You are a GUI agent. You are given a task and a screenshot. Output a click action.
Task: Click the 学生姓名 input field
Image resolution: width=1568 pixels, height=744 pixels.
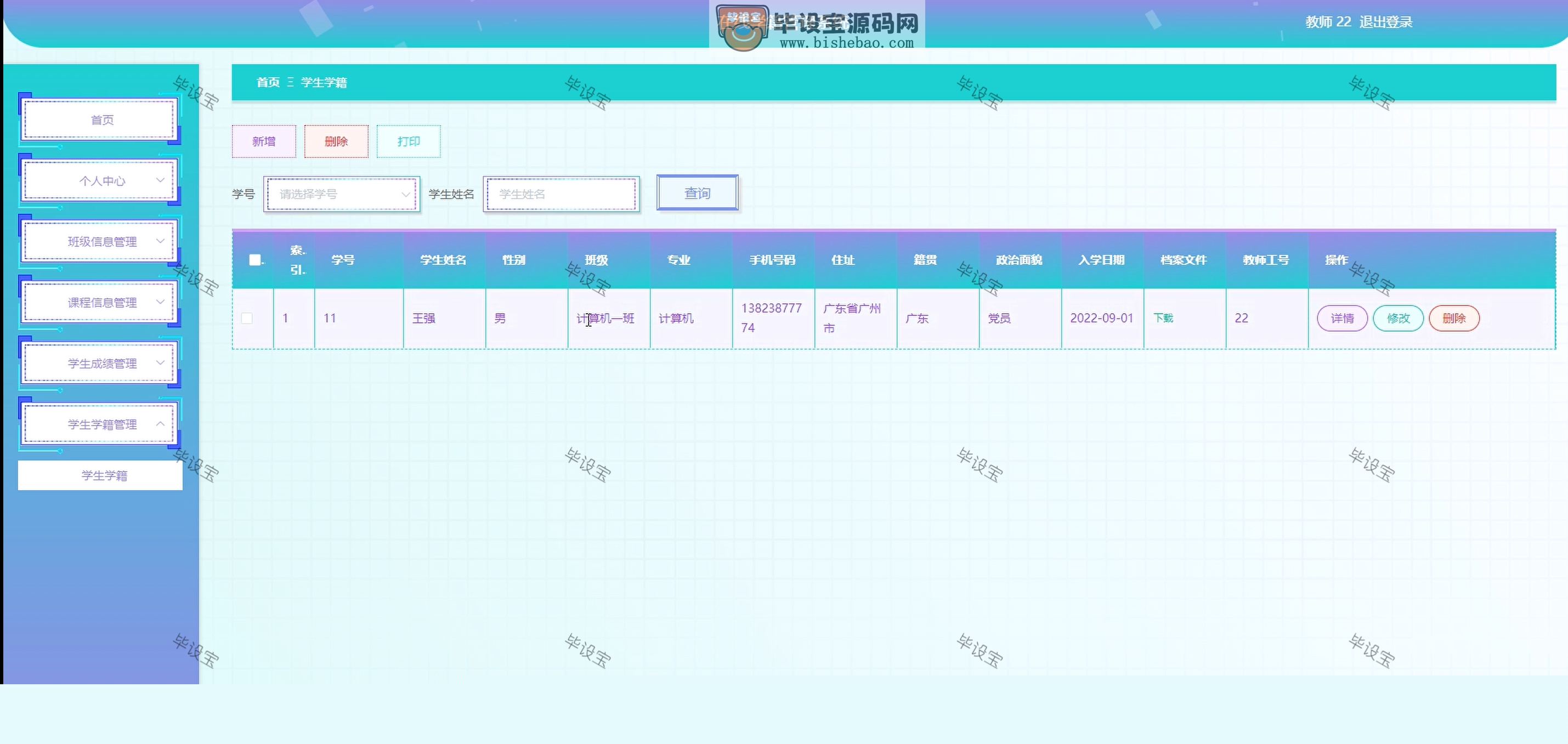(x=560, y=194)
